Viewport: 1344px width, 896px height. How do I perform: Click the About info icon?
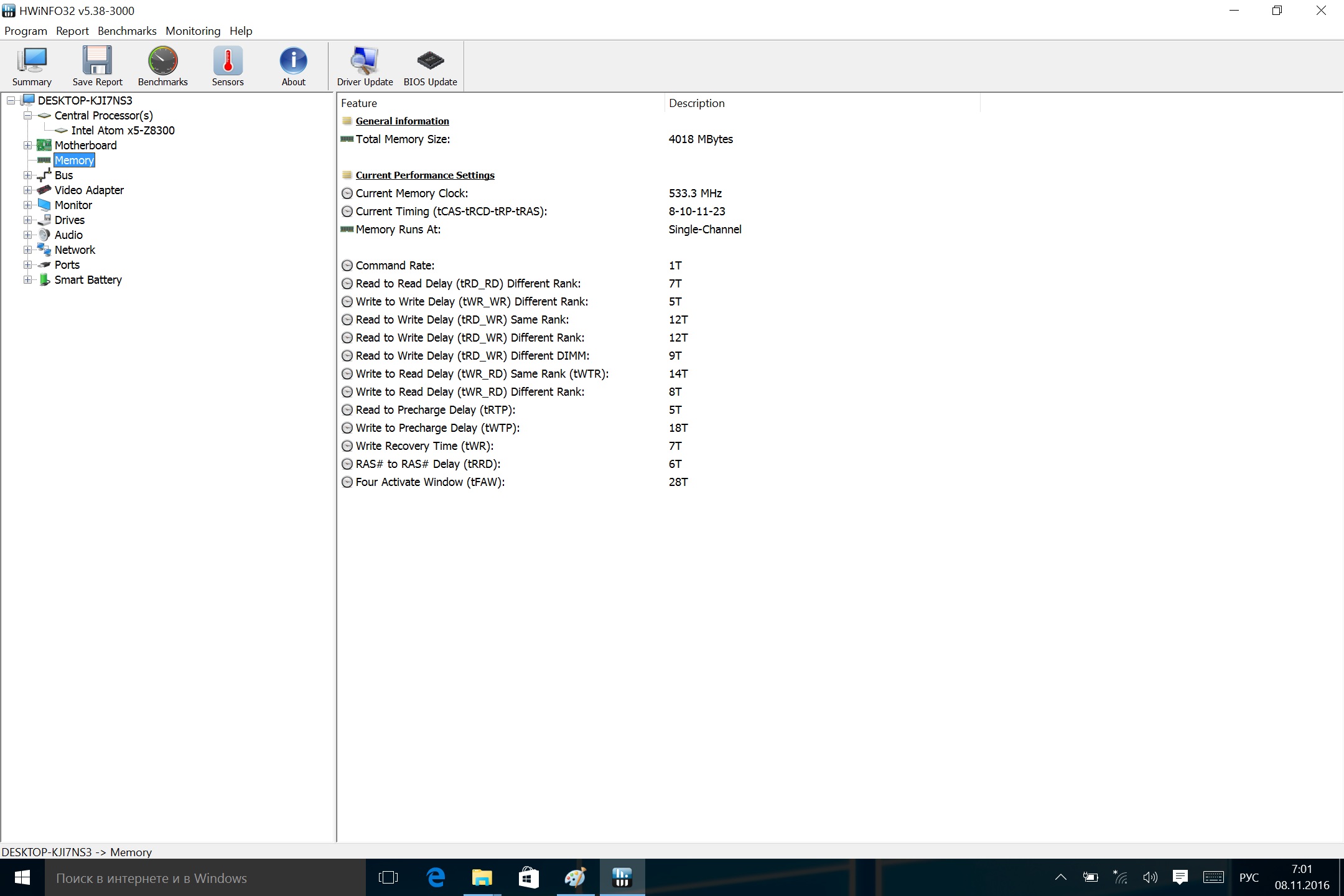click(294, 66)
